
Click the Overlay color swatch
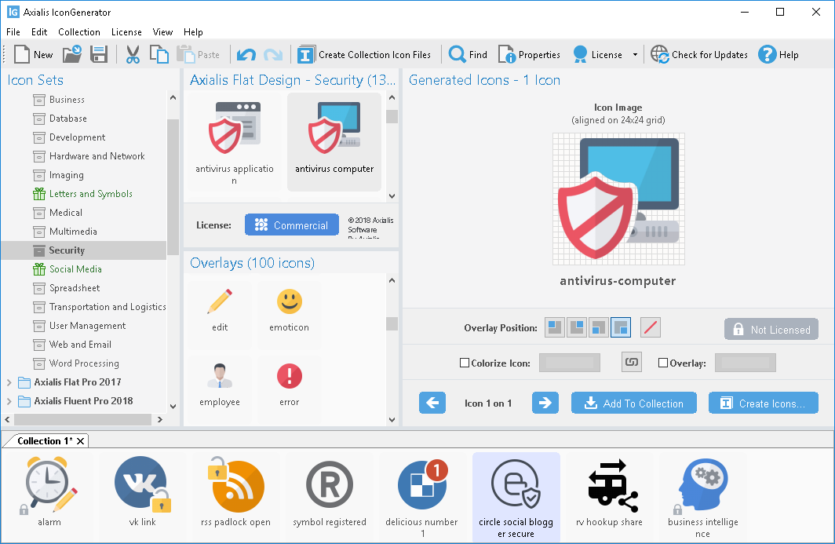coord(745,362)
